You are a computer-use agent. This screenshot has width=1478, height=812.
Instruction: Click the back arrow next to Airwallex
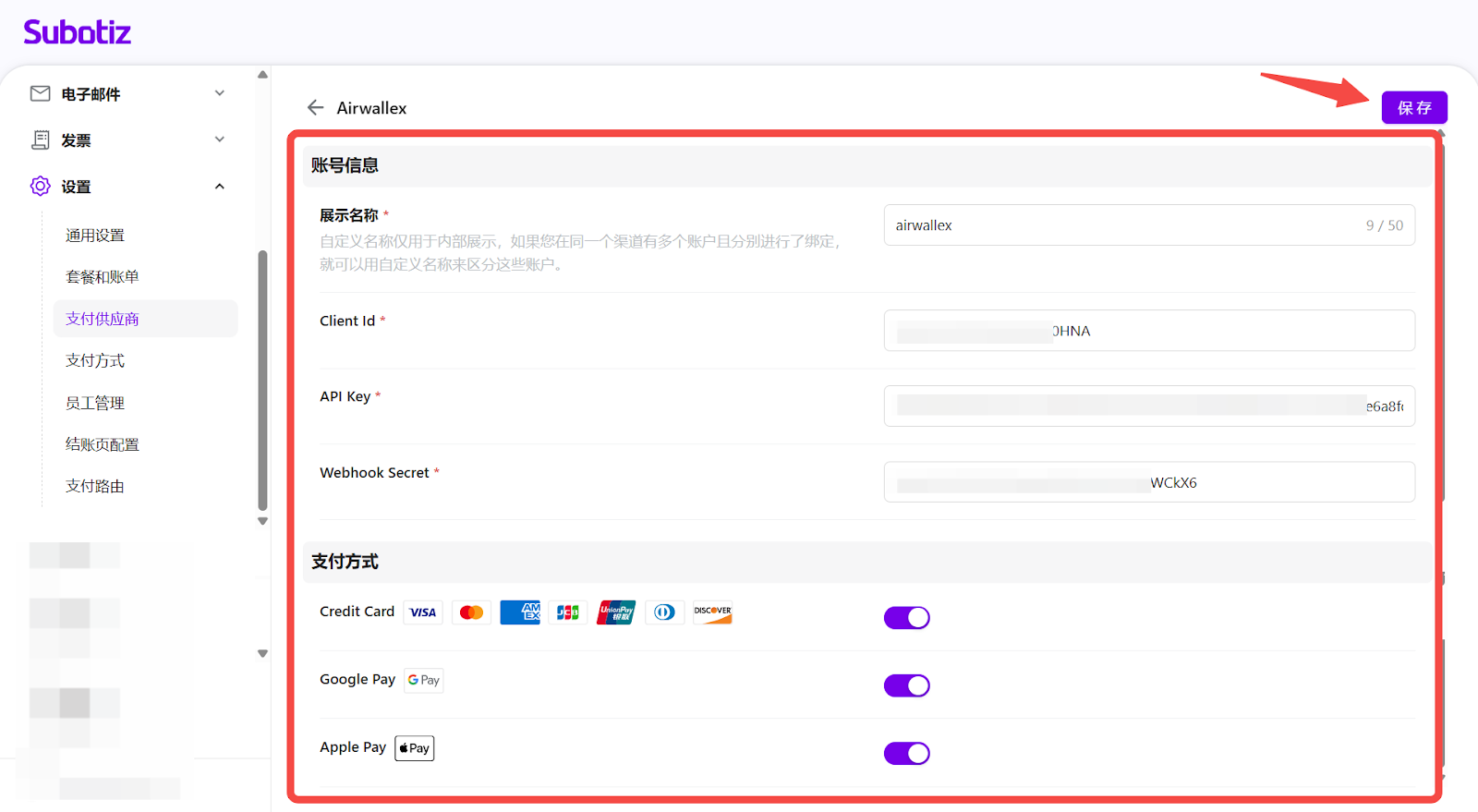pyautogui.click(x=316, y=108)
